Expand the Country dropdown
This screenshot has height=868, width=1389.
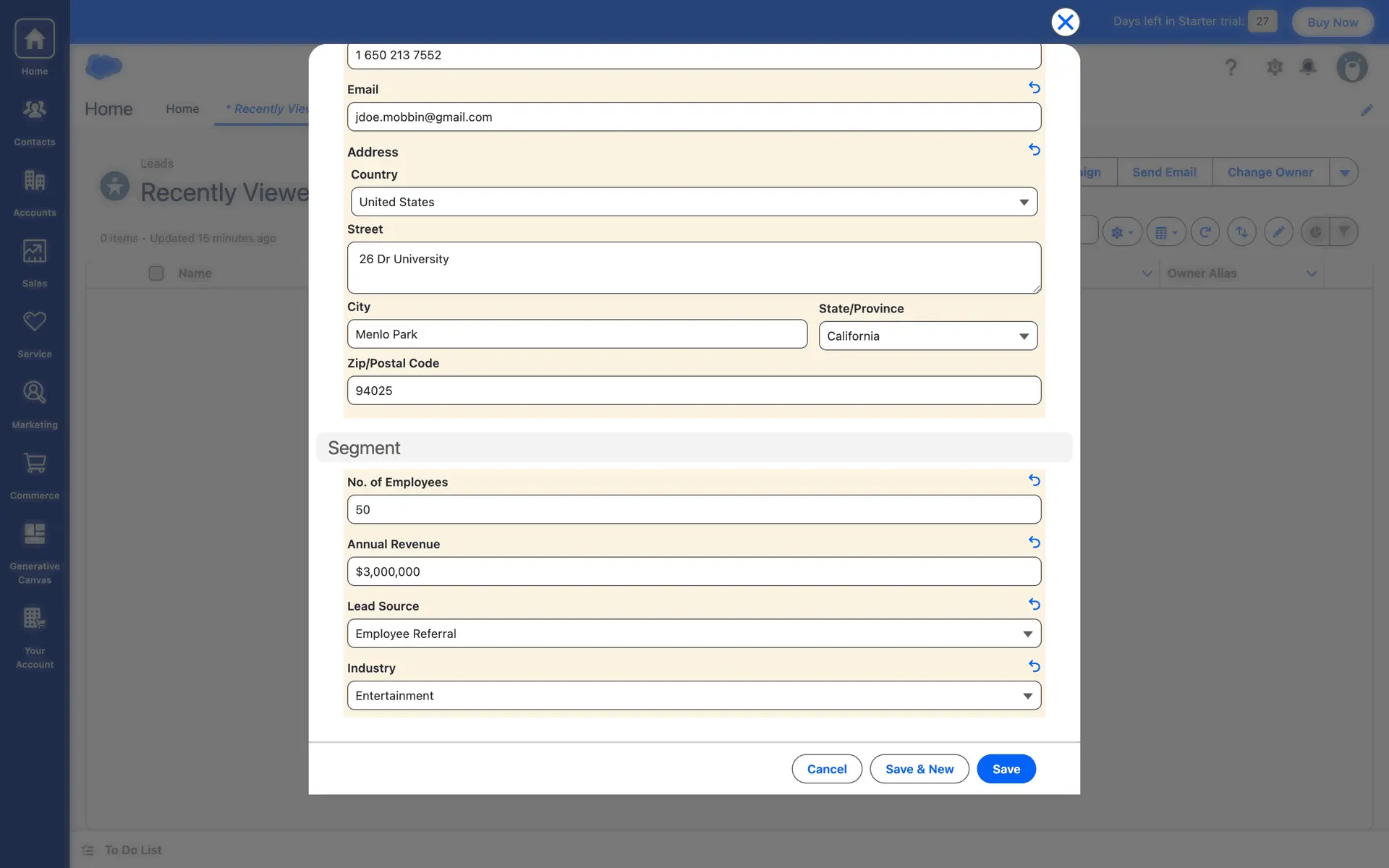click(694, 202)
